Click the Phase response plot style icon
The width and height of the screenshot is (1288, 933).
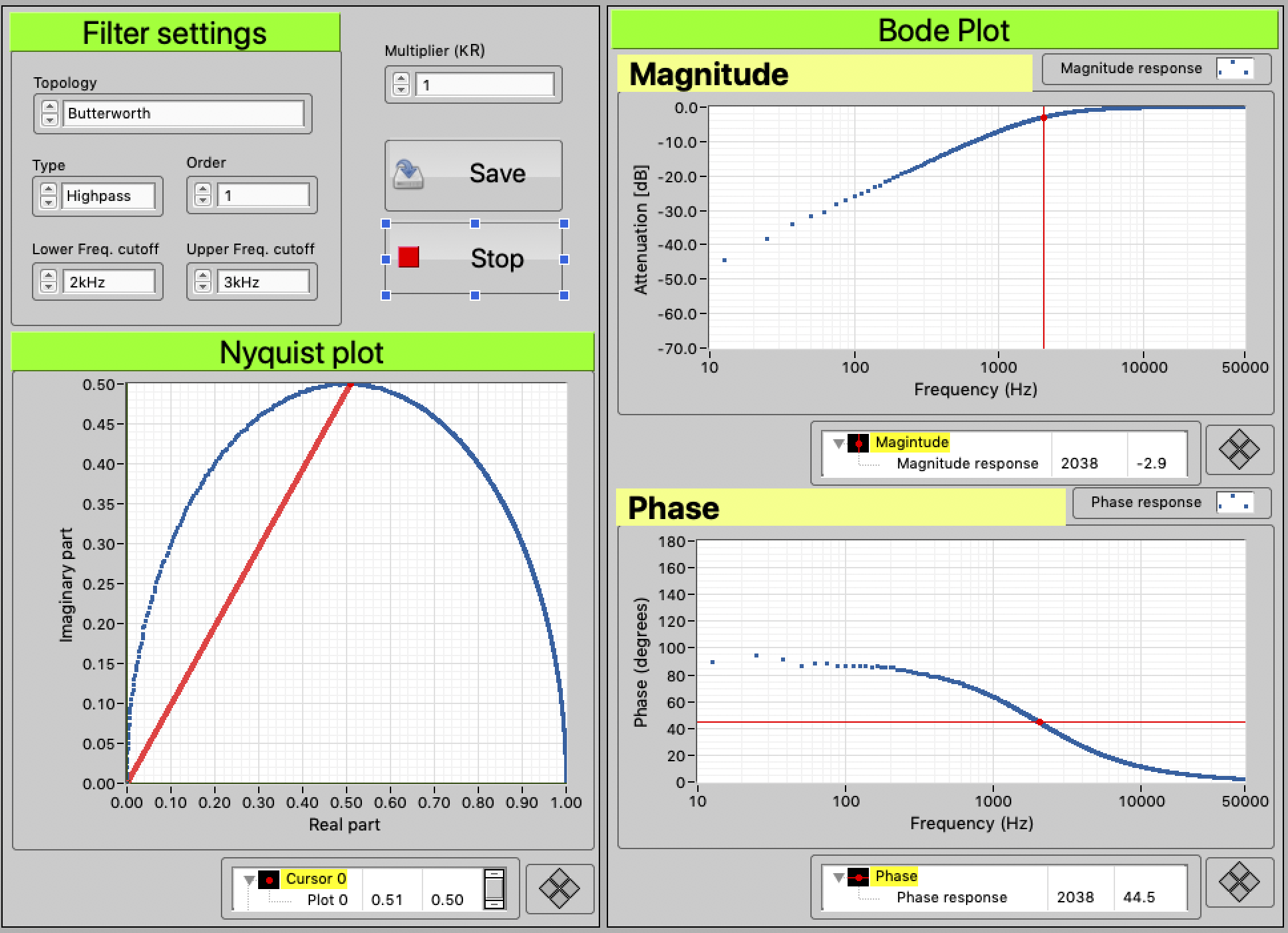pos(1235,502)
